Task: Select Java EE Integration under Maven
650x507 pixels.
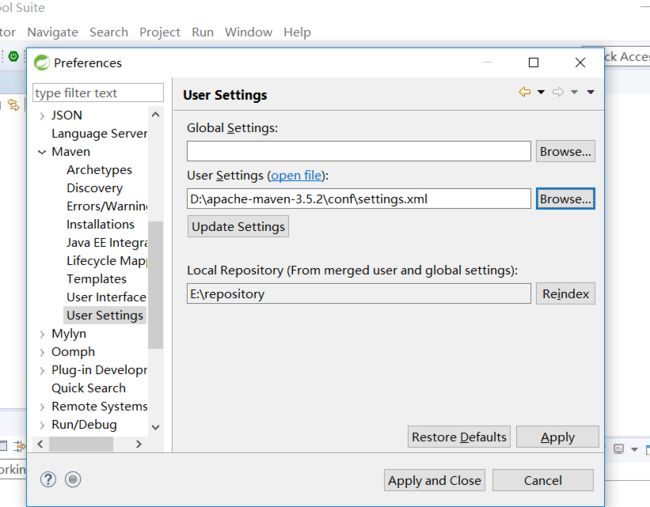Action: pyautogui.click(x=107, y=243)
